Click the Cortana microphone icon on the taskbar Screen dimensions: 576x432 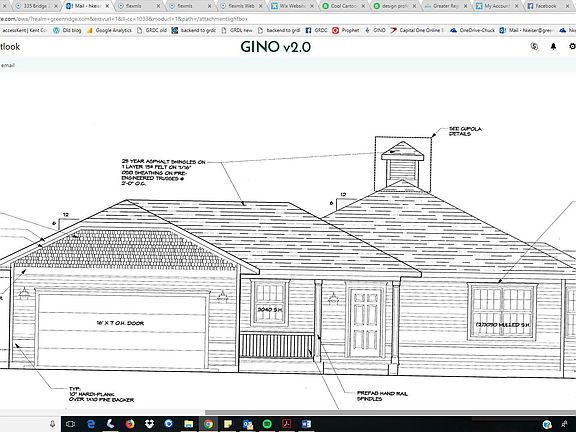point(52,424)
